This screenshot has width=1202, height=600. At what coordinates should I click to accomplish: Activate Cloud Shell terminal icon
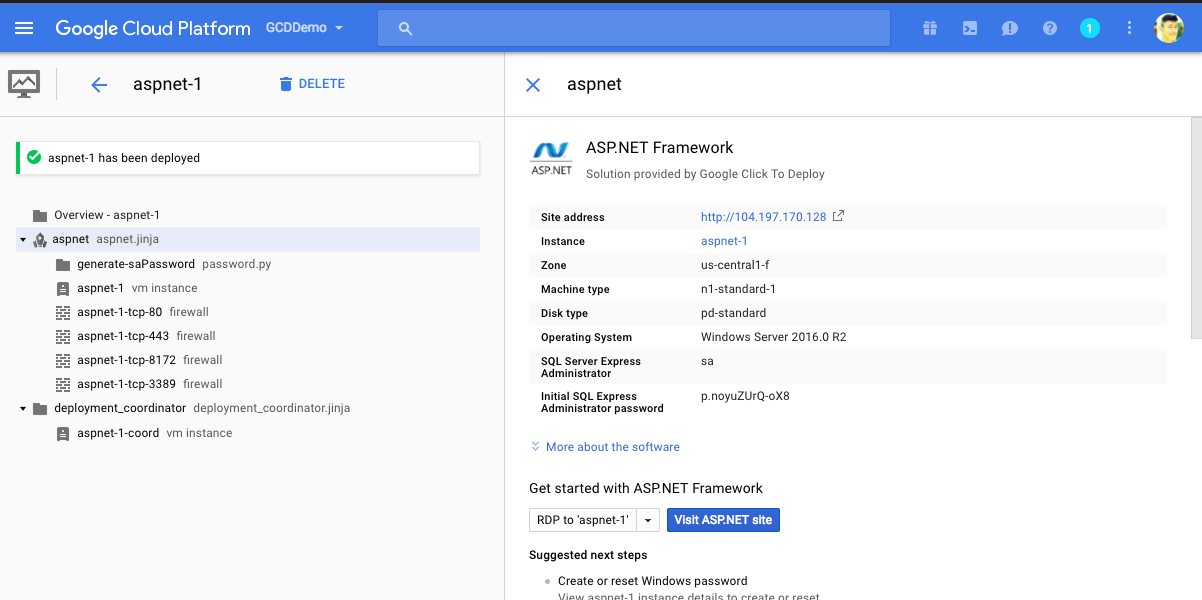(970, 28)
